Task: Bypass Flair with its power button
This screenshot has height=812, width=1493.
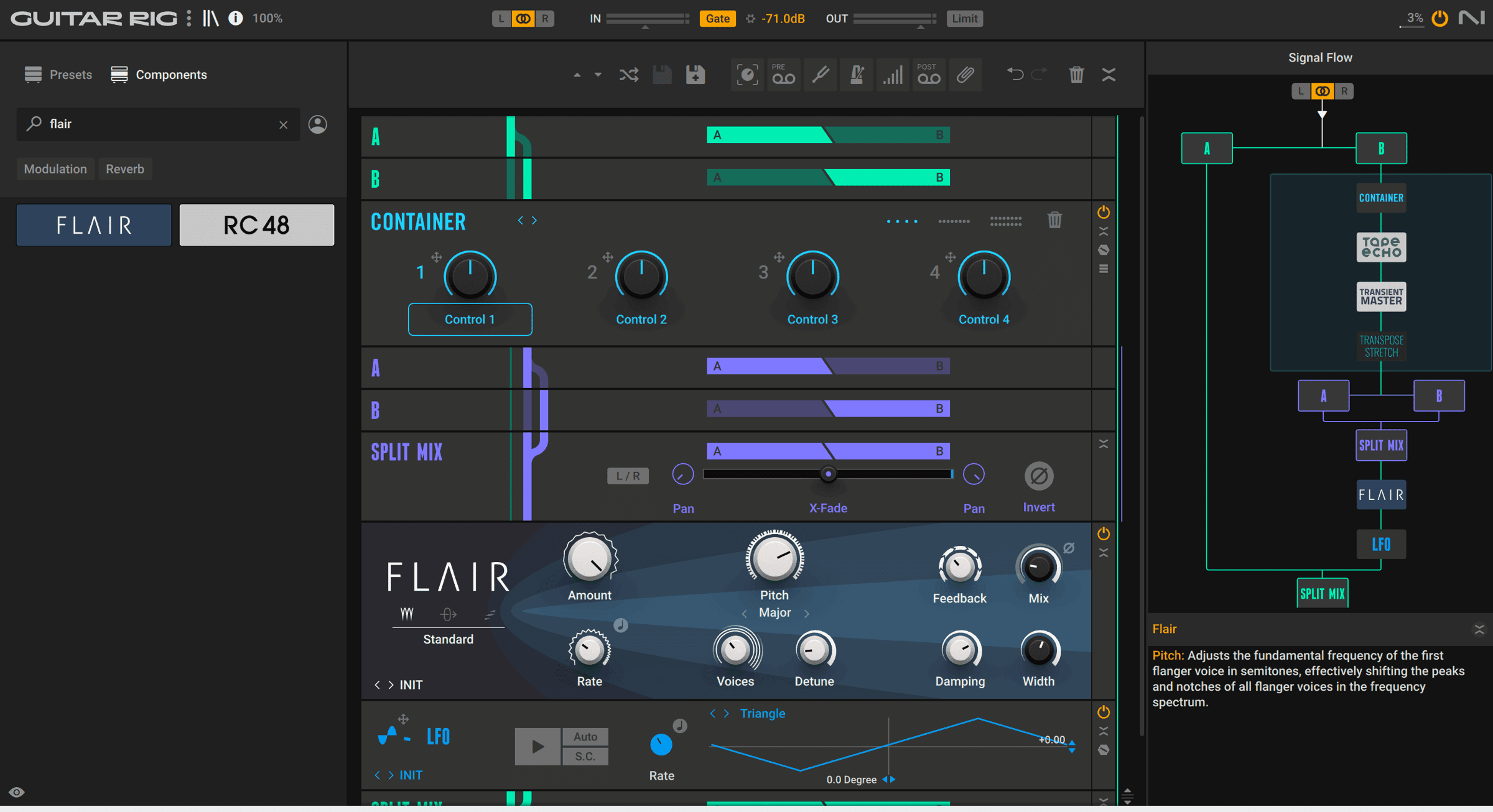Action: click(x=1104, y=533)
